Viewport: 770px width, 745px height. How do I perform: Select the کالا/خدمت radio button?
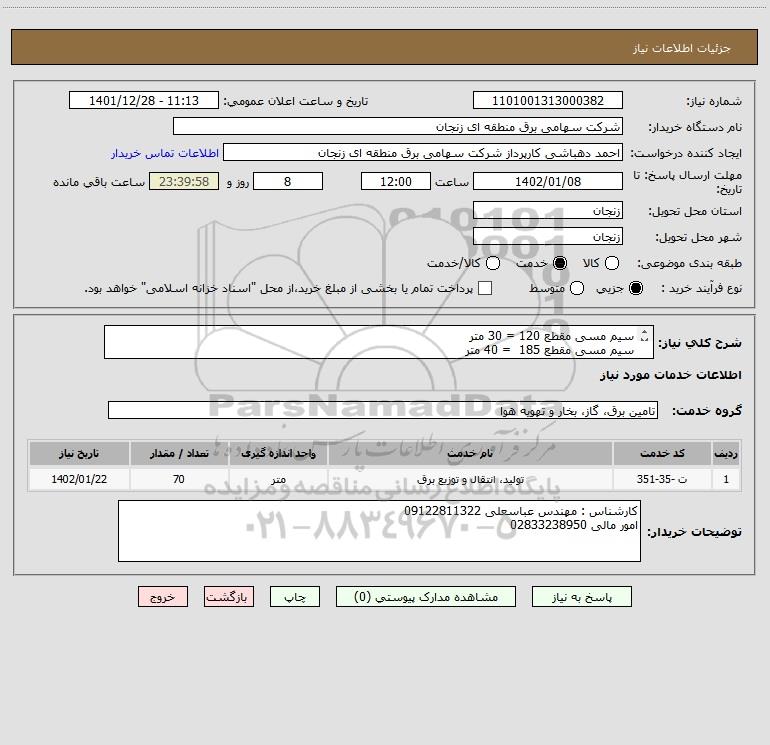[x=493, y=263]
